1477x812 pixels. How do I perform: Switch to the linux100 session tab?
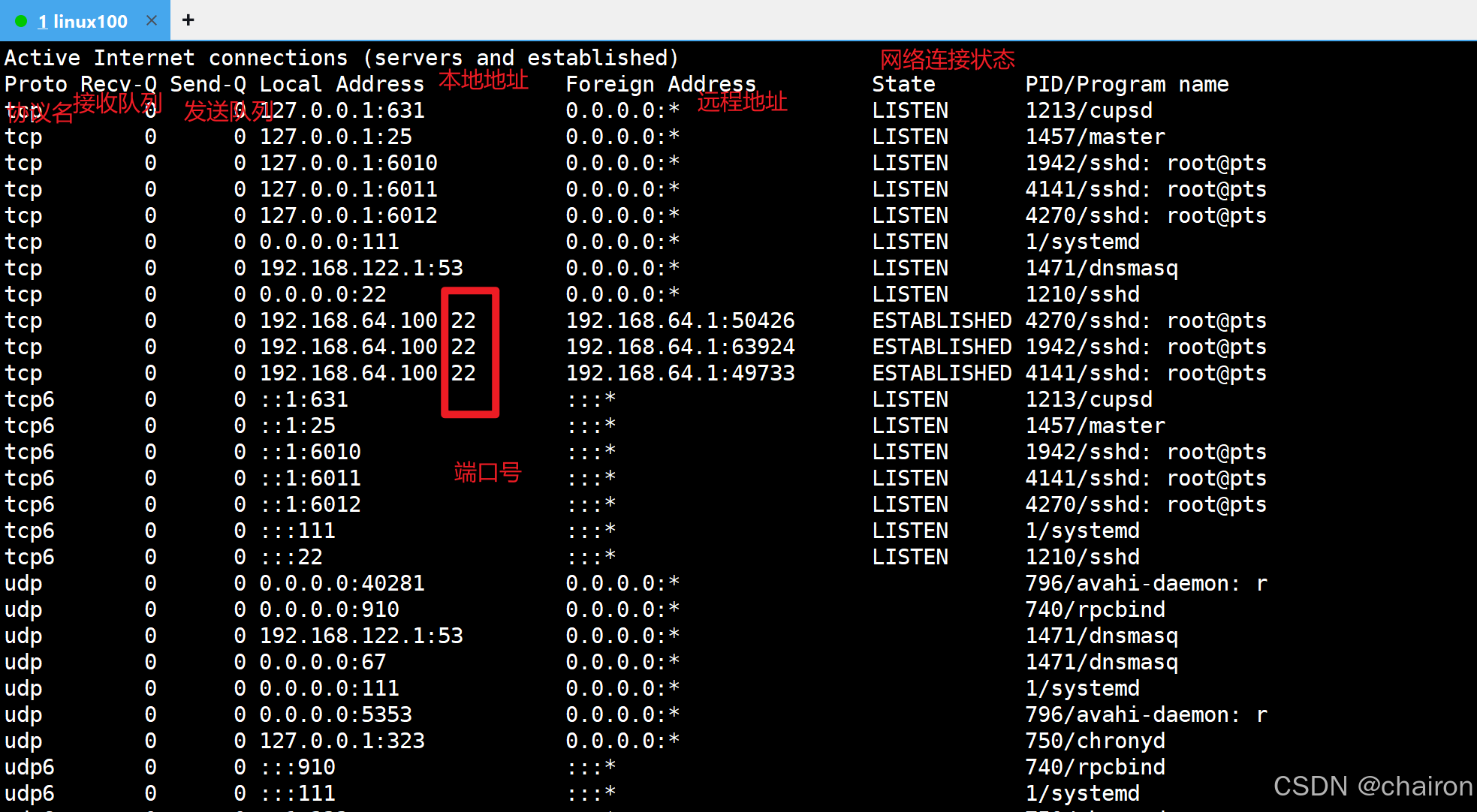[x=83, y=21]
